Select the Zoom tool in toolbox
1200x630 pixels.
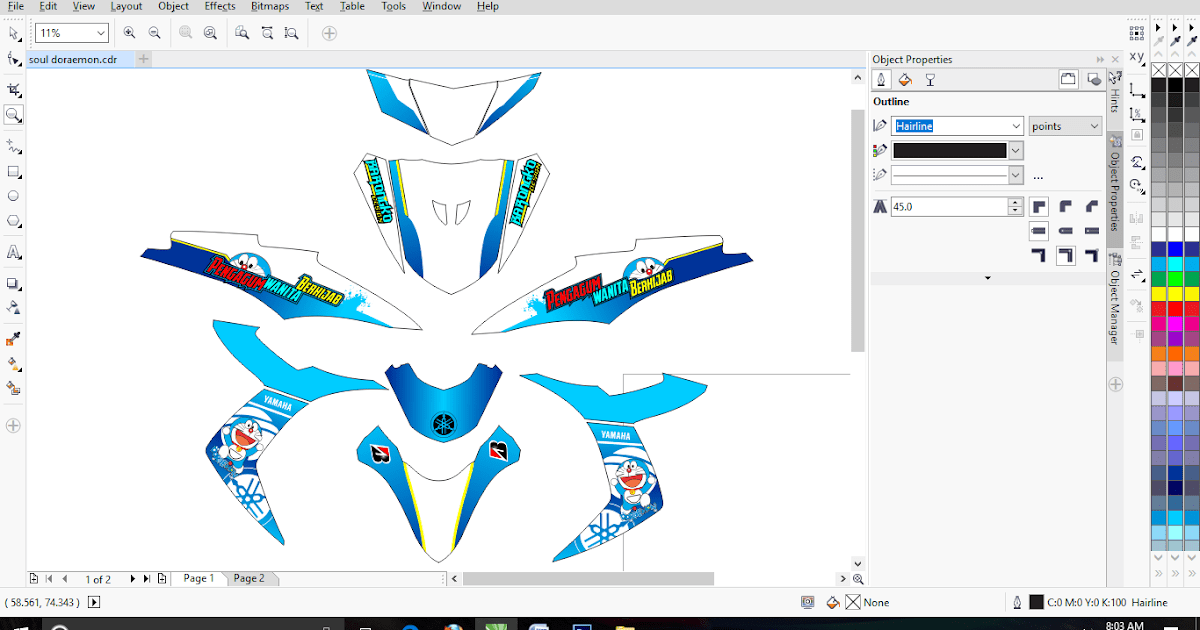point(13,115)
